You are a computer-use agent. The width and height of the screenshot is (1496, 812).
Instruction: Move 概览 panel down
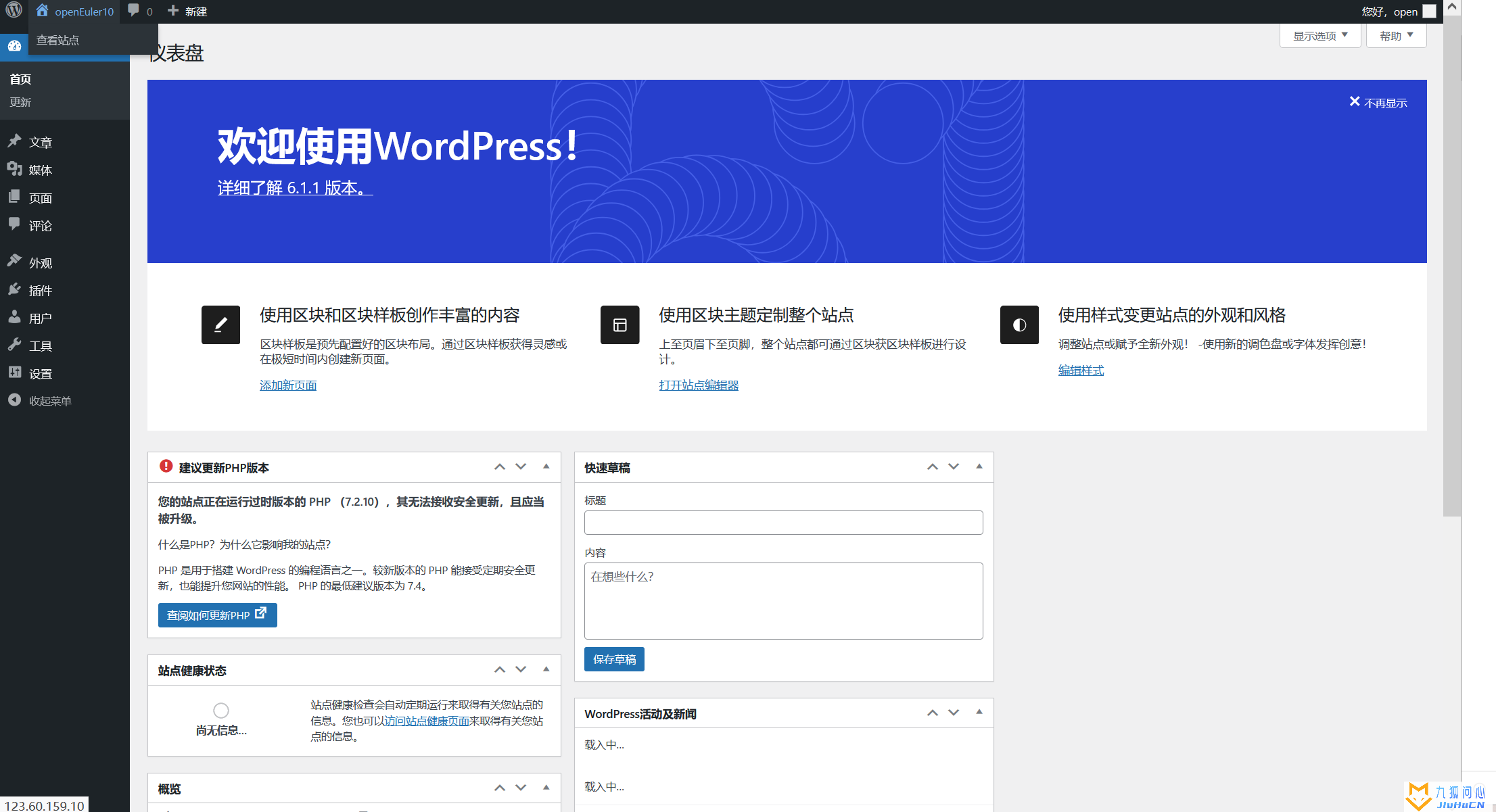[x=521, y=788]
